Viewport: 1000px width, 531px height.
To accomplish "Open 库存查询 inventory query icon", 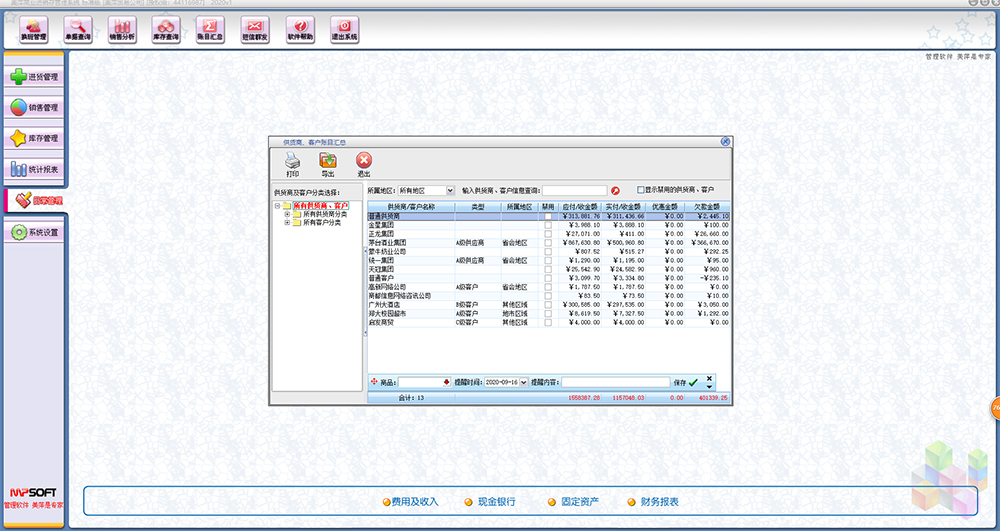I will [166, 29].
